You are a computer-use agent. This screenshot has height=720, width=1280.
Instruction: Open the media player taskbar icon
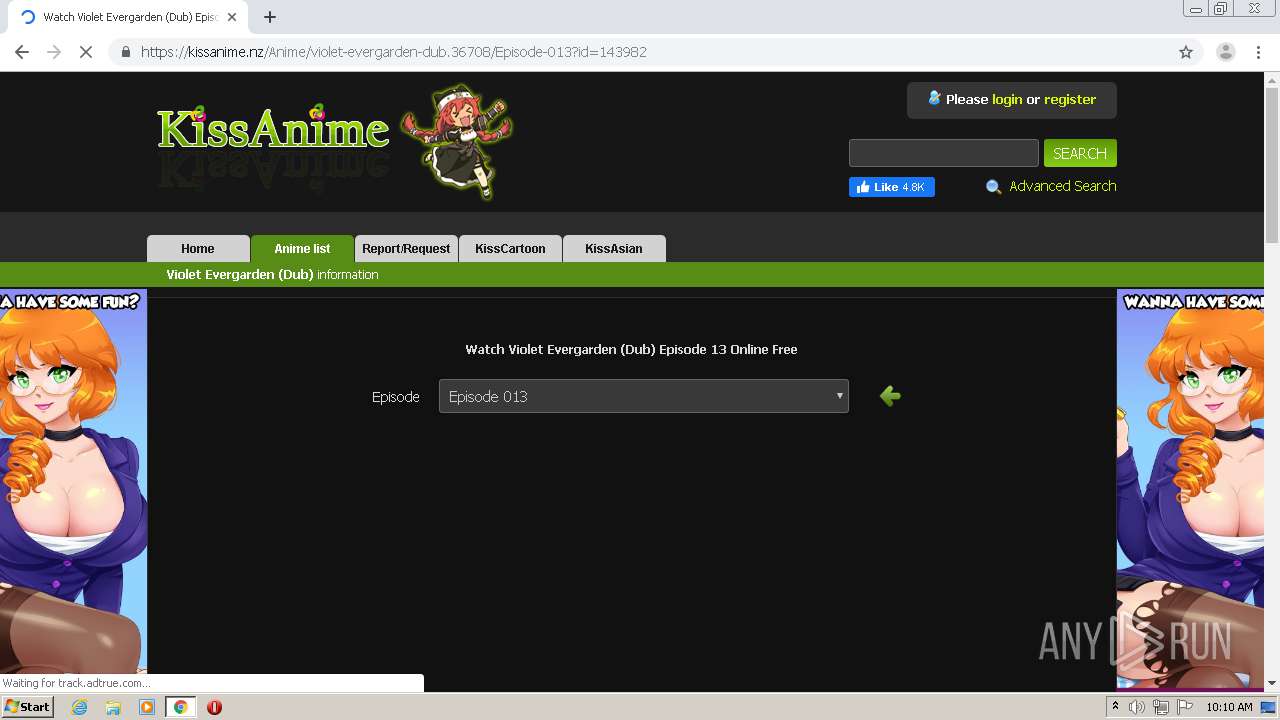click(x=147, y=707)
